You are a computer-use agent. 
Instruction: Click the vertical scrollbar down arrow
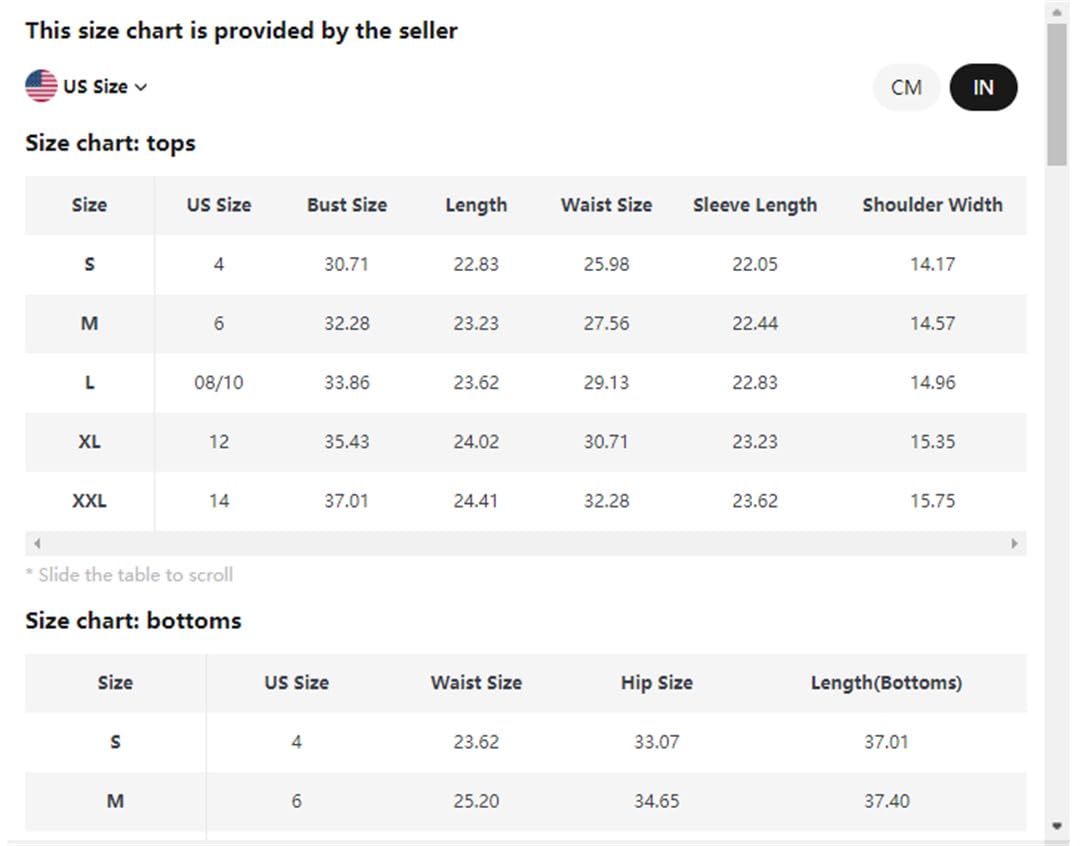1057,825
